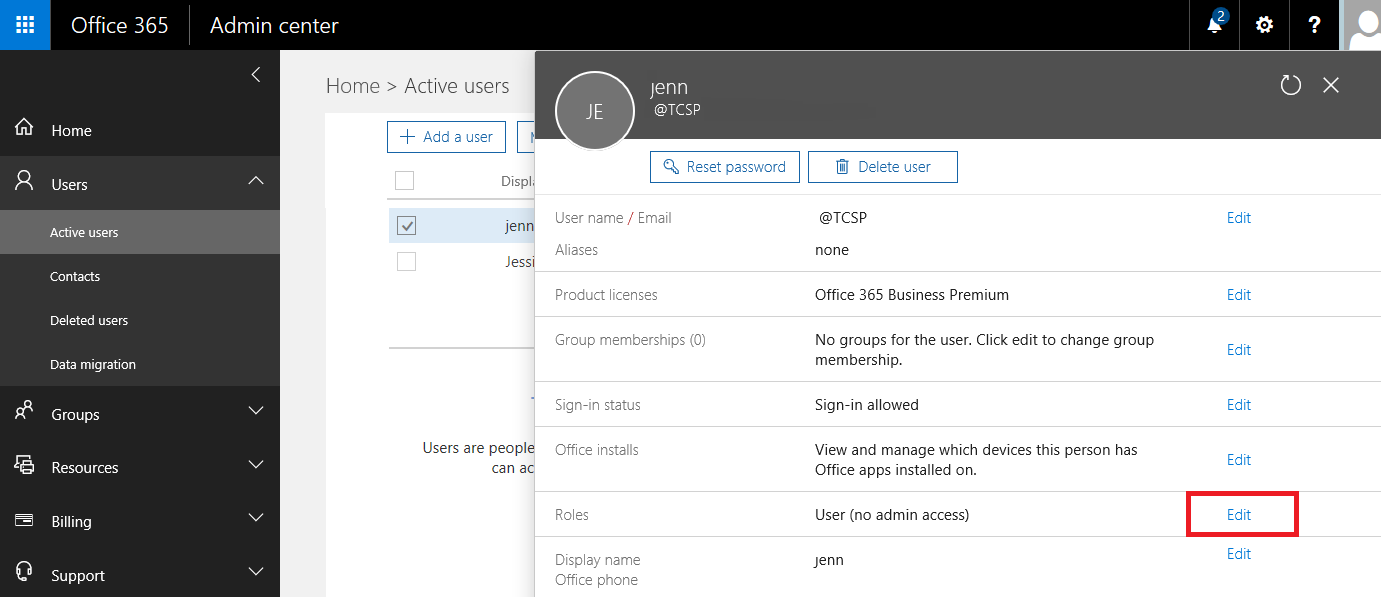Click the refresh icon in user panel
Viewport: 1381px width, 597px height.
tap(1290, 86)
